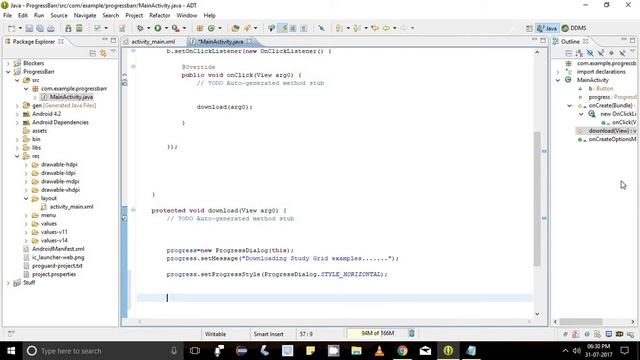Collapse the res folder
Screen dimensions: 640x360
coord(17,156)
